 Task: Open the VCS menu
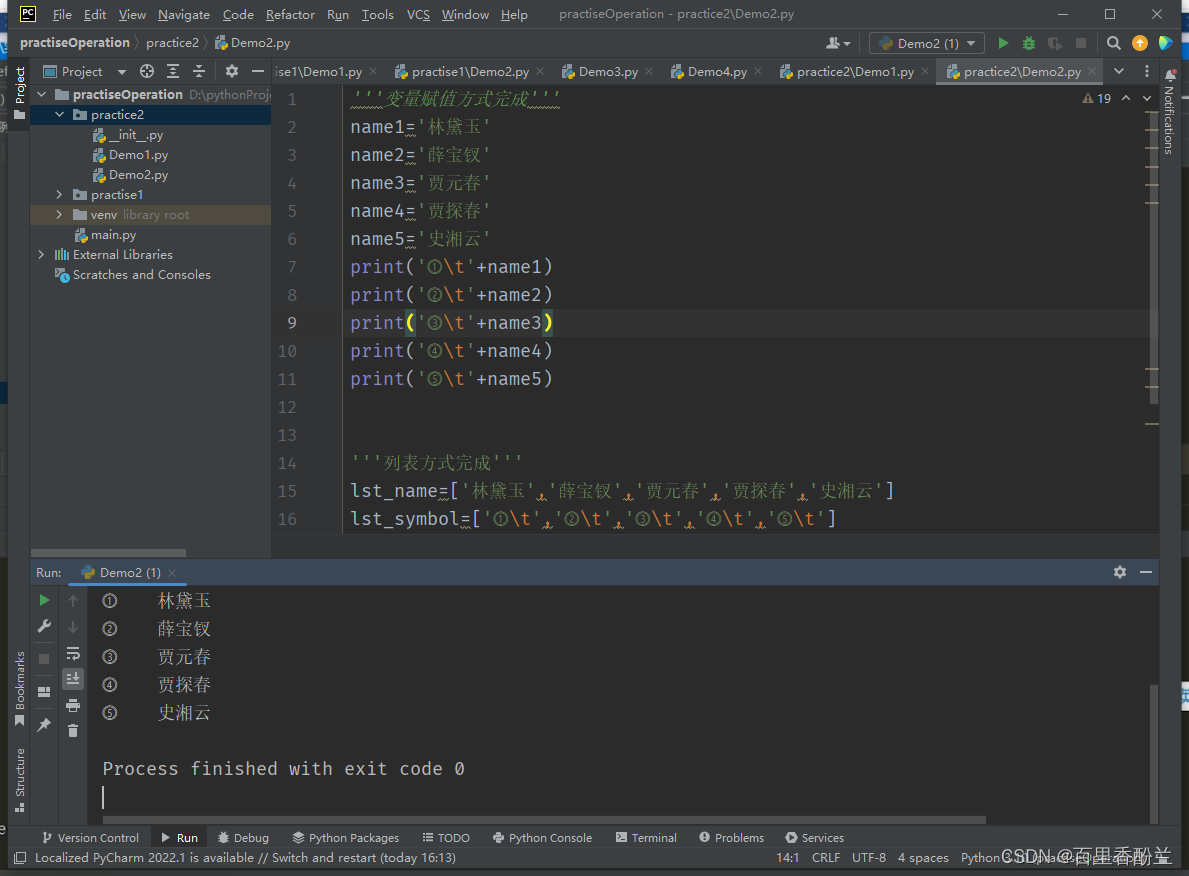[x=418, y=14]
